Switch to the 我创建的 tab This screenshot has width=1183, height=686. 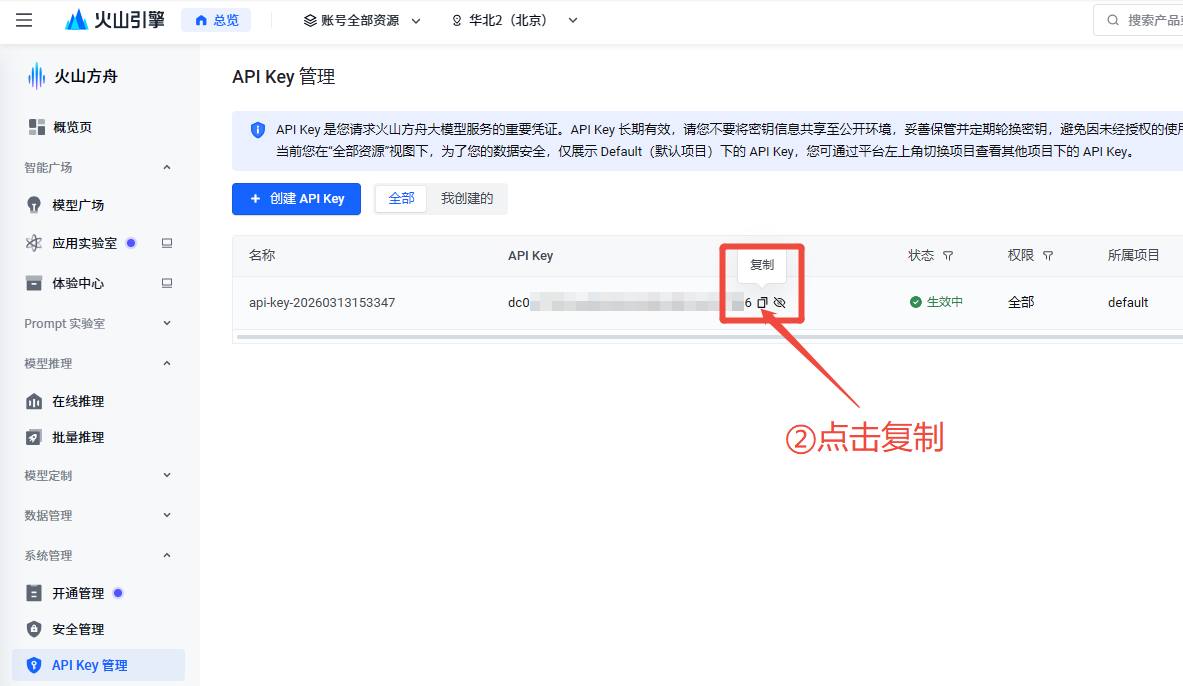[x=466, y=198]
